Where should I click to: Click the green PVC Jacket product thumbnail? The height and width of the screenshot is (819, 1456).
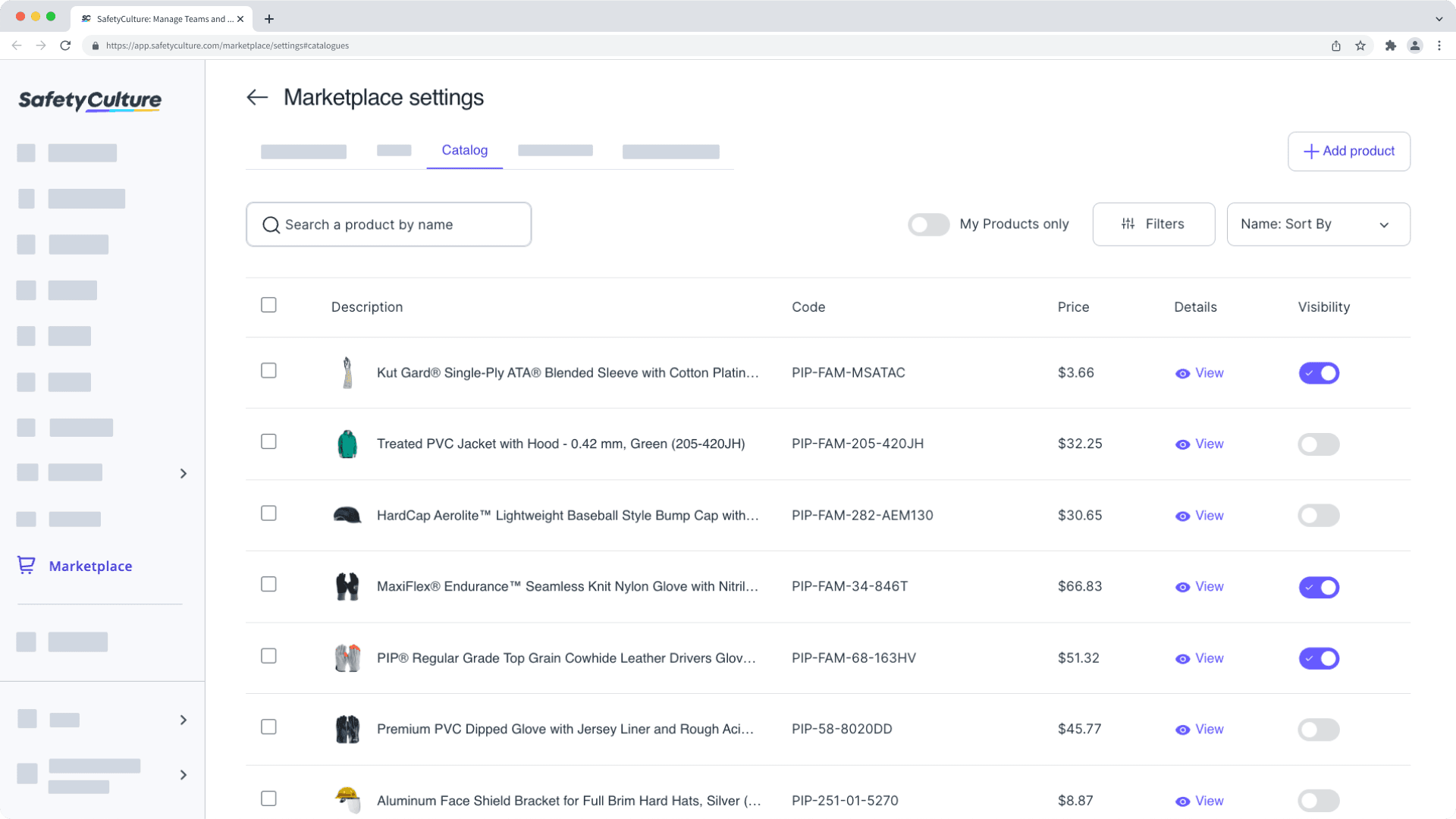(x=347, y=444)
